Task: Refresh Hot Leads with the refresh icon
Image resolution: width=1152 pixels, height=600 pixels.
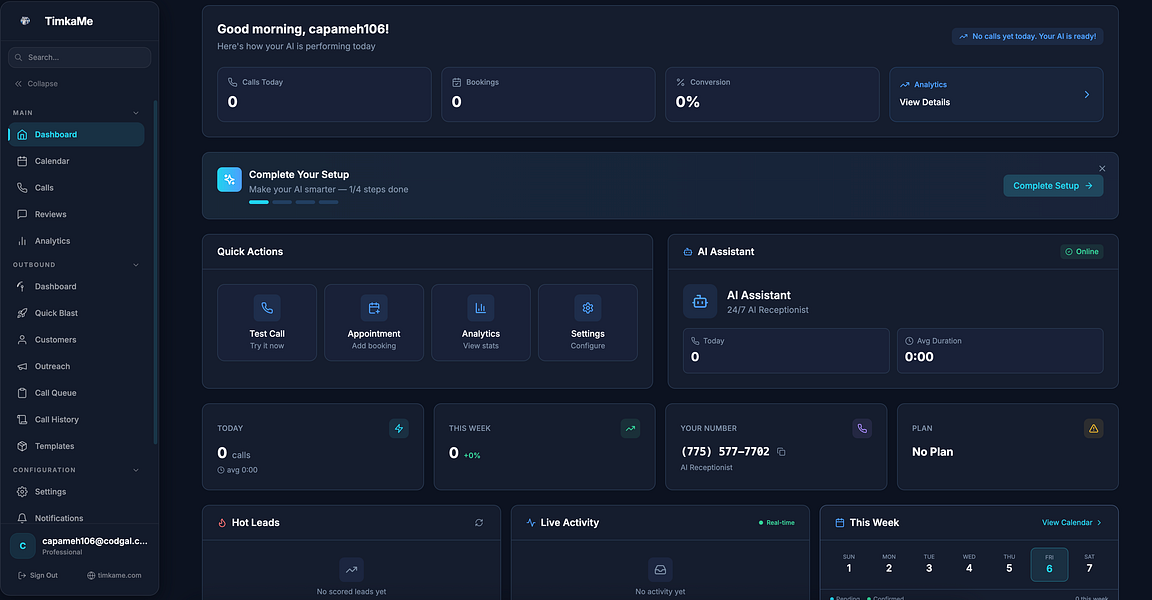Action: [x=479, y=523]
